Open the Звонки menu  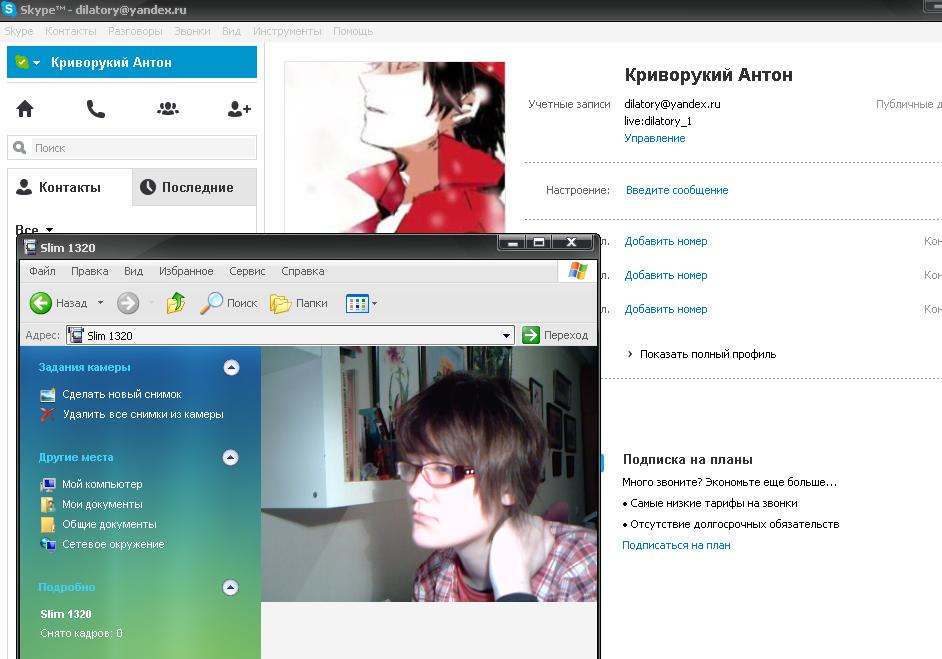[192, 31]
